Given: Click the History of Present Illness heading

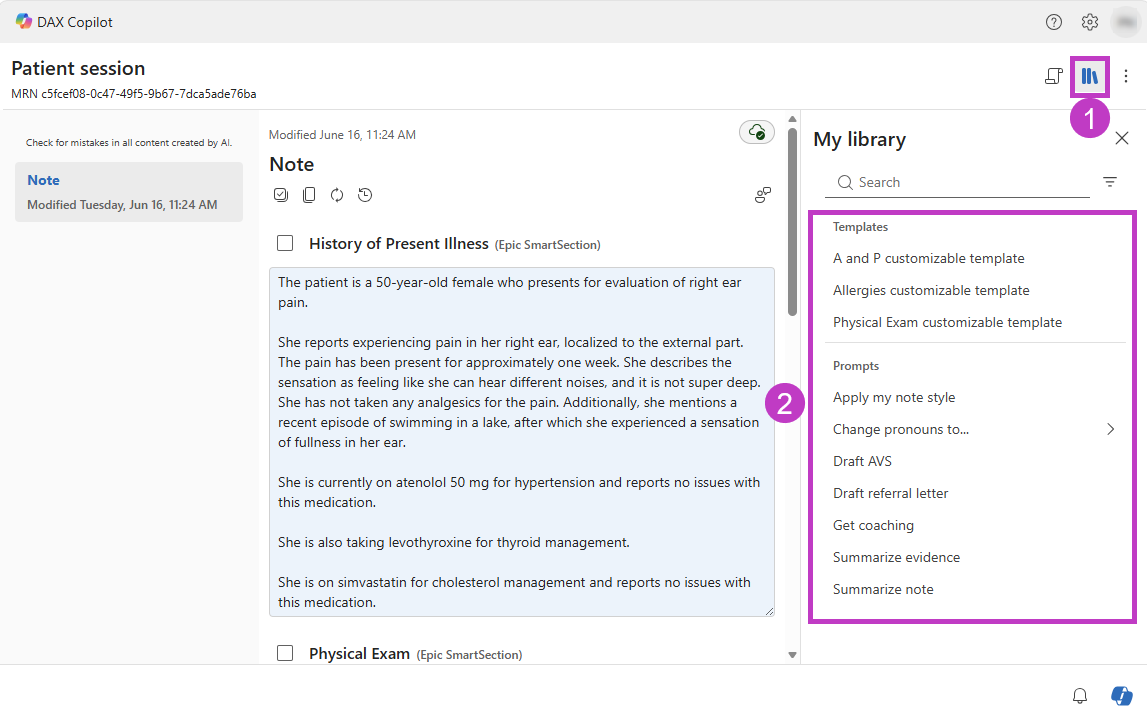Looking at the screenshot, I should tap(399, 244).
